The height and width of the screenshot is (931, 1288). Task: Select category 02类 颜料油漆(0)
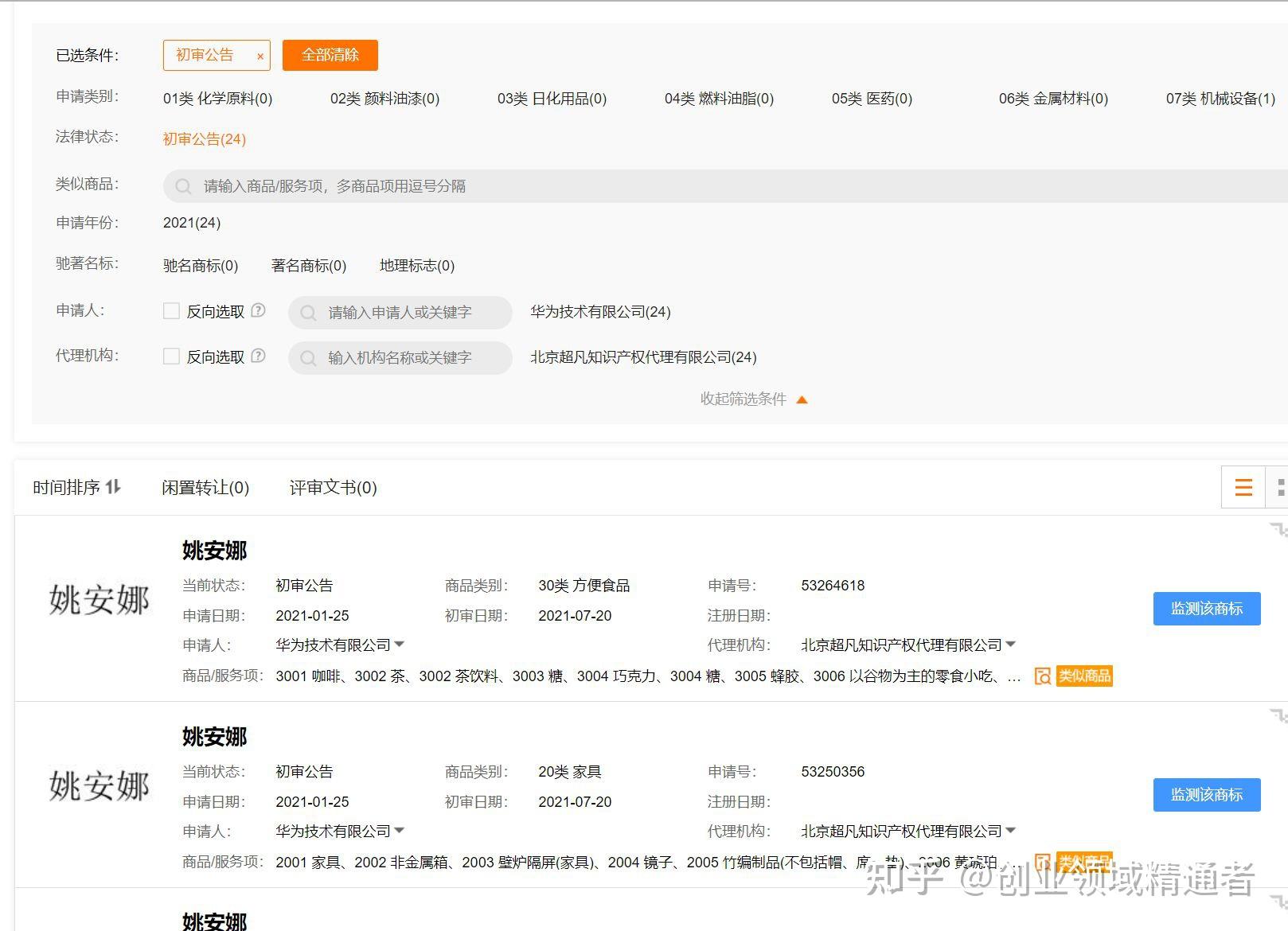coord(384,99)
